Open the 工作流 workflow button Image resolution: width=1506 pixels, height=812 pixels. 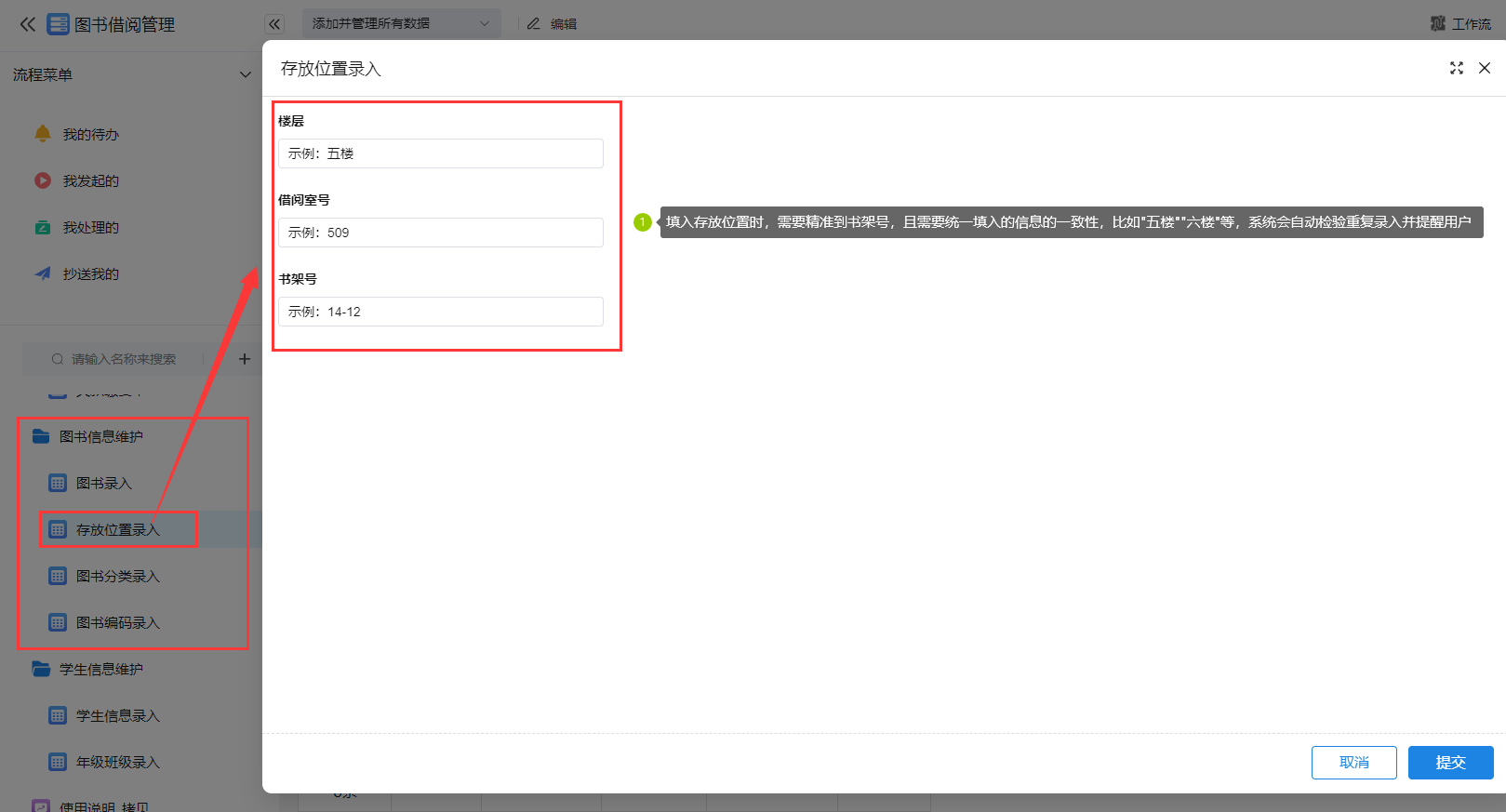click(1460, 24)
